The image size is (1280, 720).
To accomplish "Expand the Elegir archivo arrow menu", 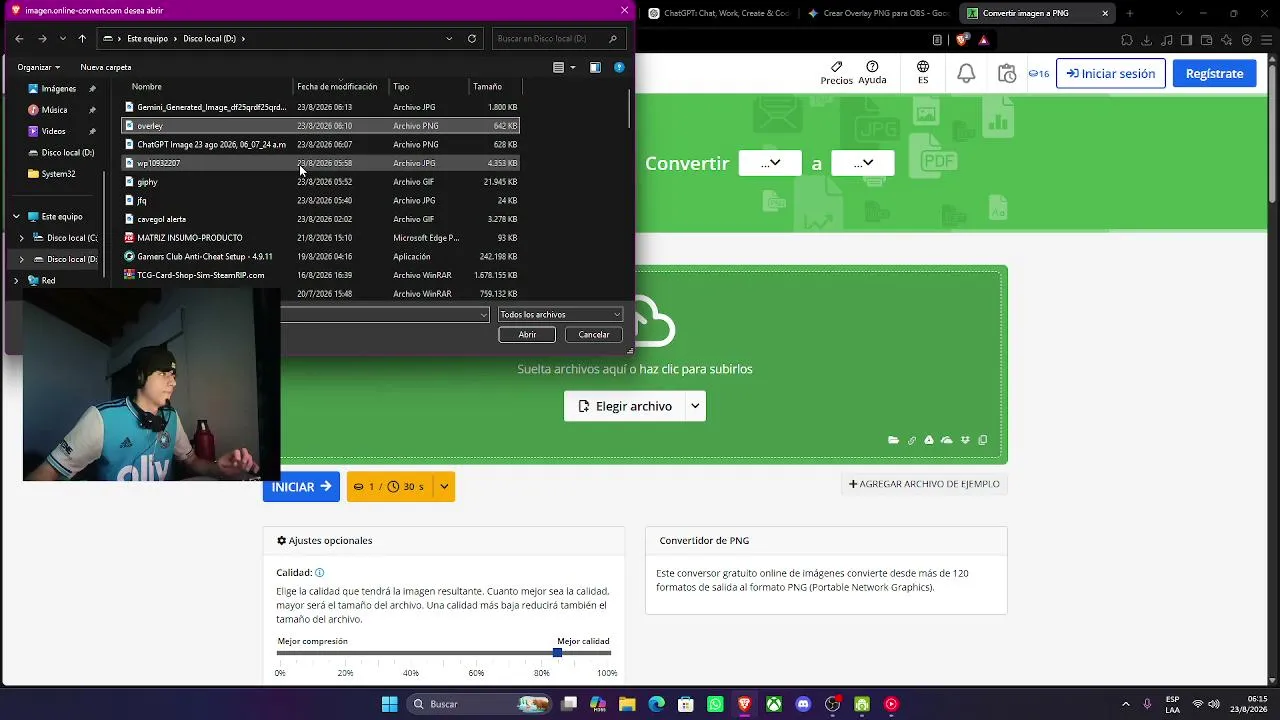I will pos(695,406).
